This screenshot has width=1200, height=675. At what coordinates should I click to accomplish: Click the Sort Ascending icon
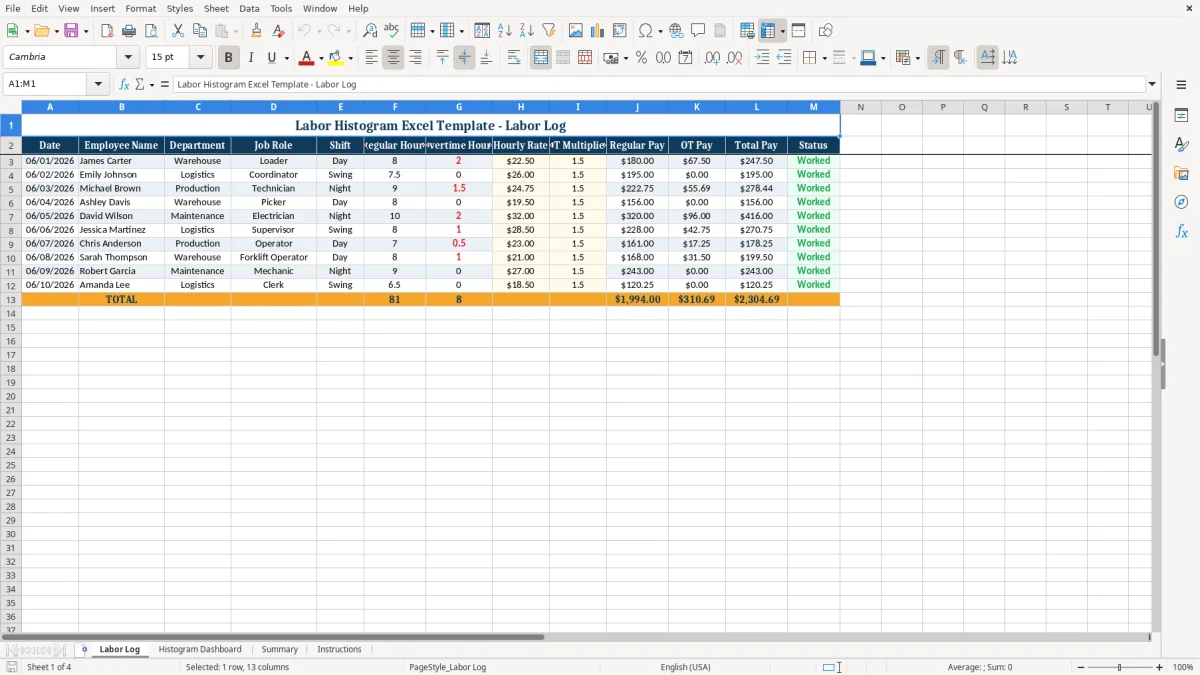click(504, 31)
